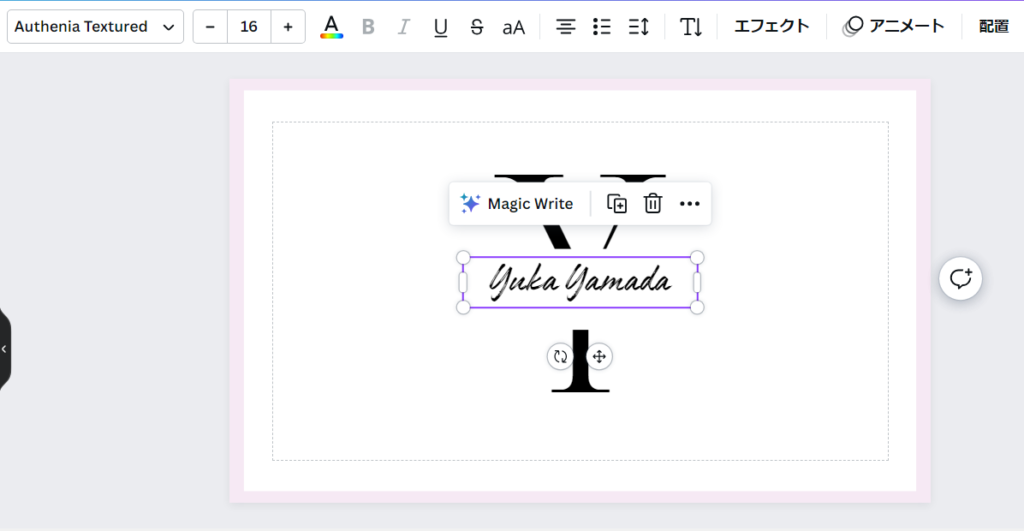Open the line spacing options
1024x531 pixels.
tap(639, 27)
